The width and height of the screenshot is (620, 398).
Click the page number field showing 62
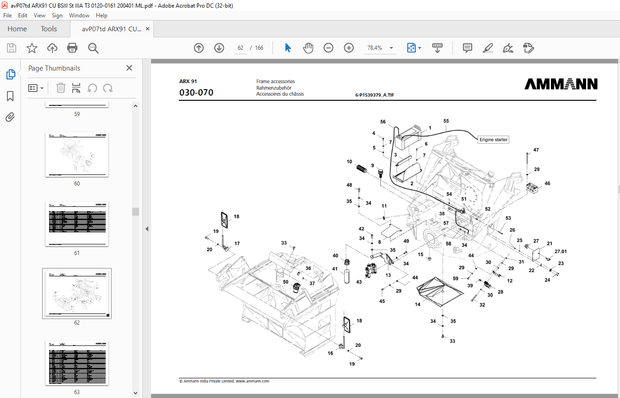(x=240, y=48)
